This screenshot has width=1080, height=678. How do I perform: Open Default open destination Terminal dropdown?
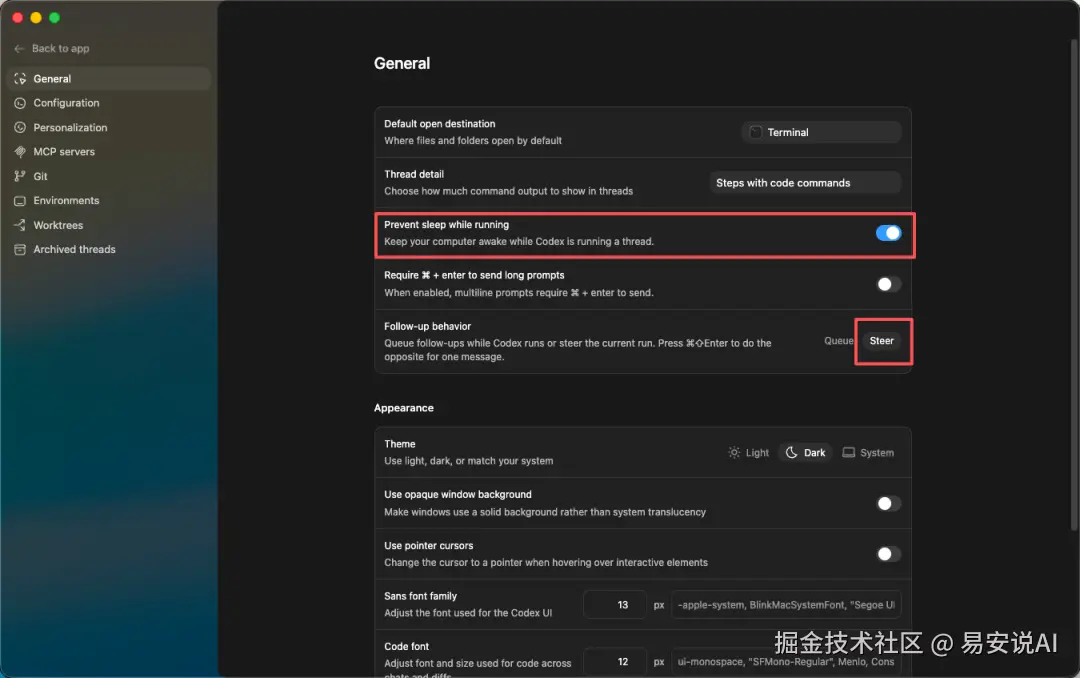point(822,132)
